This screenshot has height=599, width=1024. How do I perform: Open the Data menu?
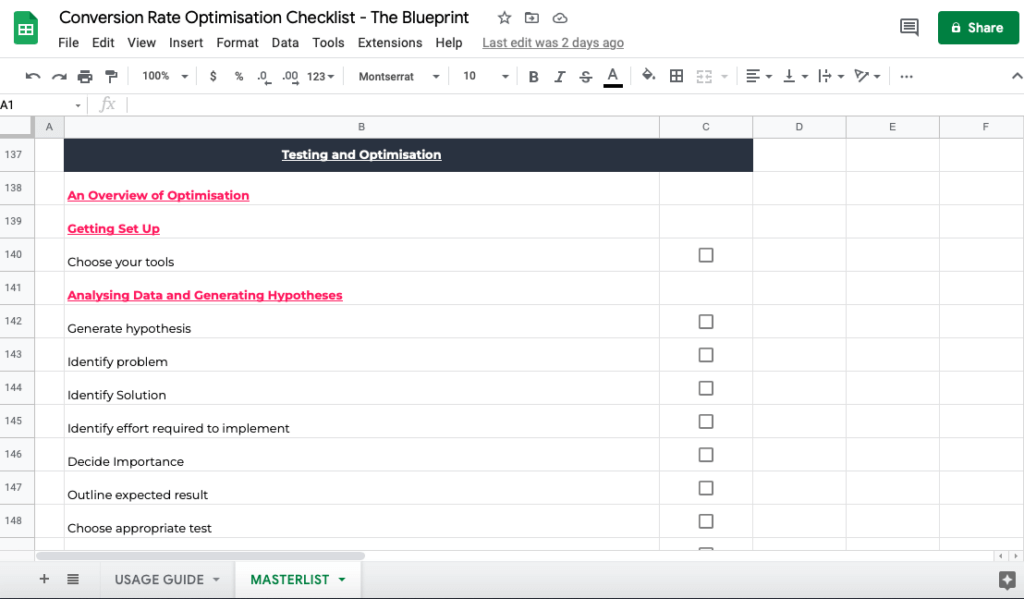point(285,42)
